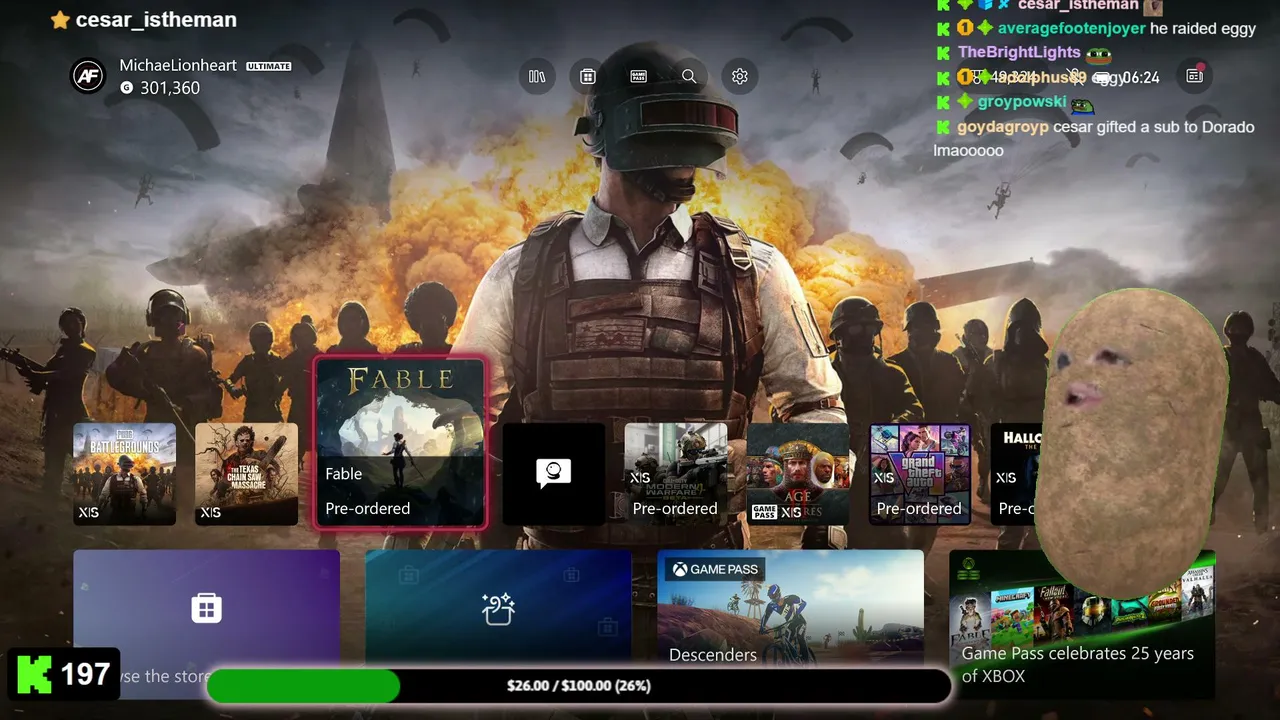Click TheBrightLights username in chat
The height and width of the screenshot is (720, 1280).
pos(1019,52)
